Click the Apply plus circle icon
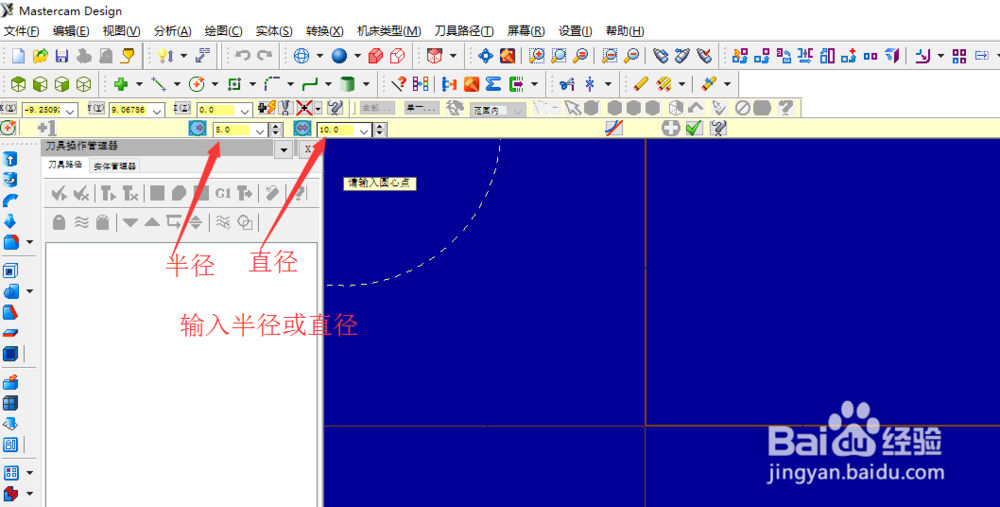 pos(671,129)
